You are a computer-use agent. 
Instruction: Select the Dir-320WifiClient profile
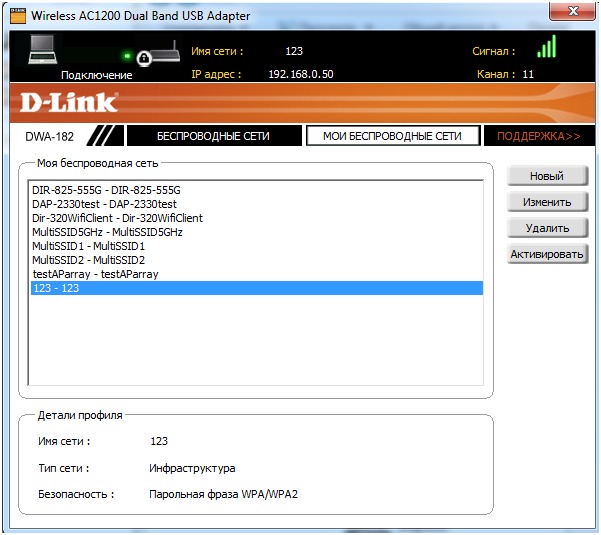click(x=117, y=218)
